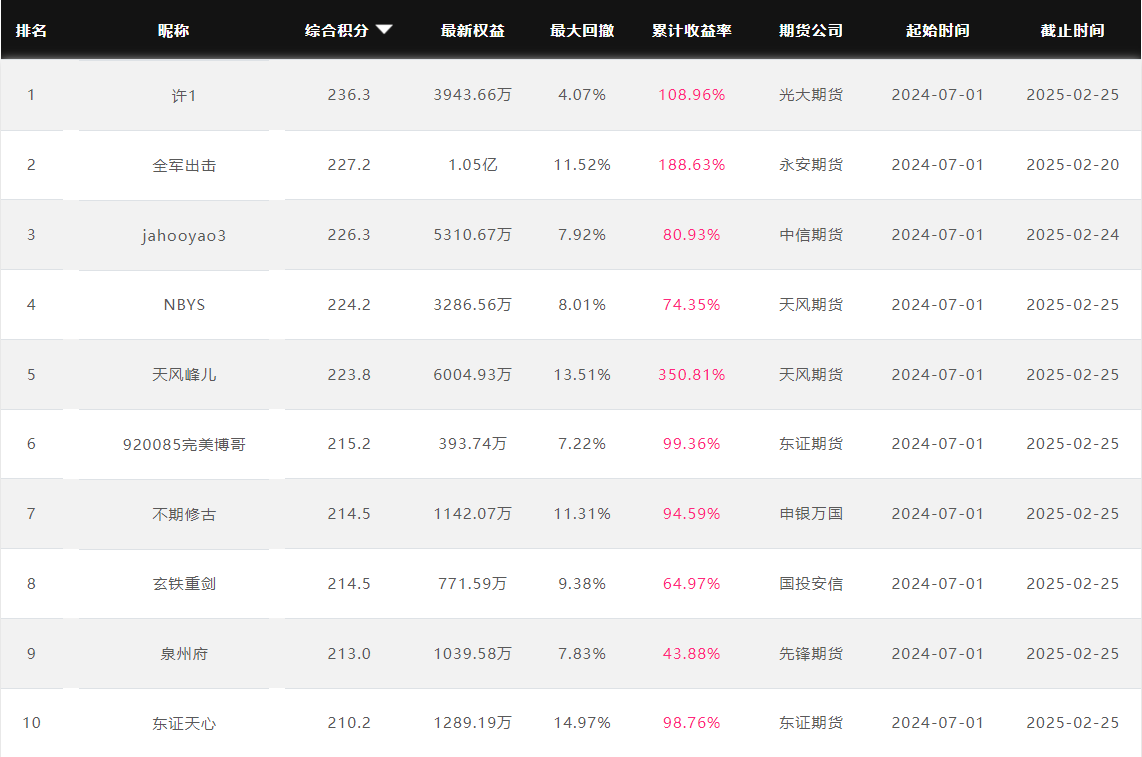Select equity value 1142.07万
The width and height of the screenshot is (1142, 757).
pos(473,514)
